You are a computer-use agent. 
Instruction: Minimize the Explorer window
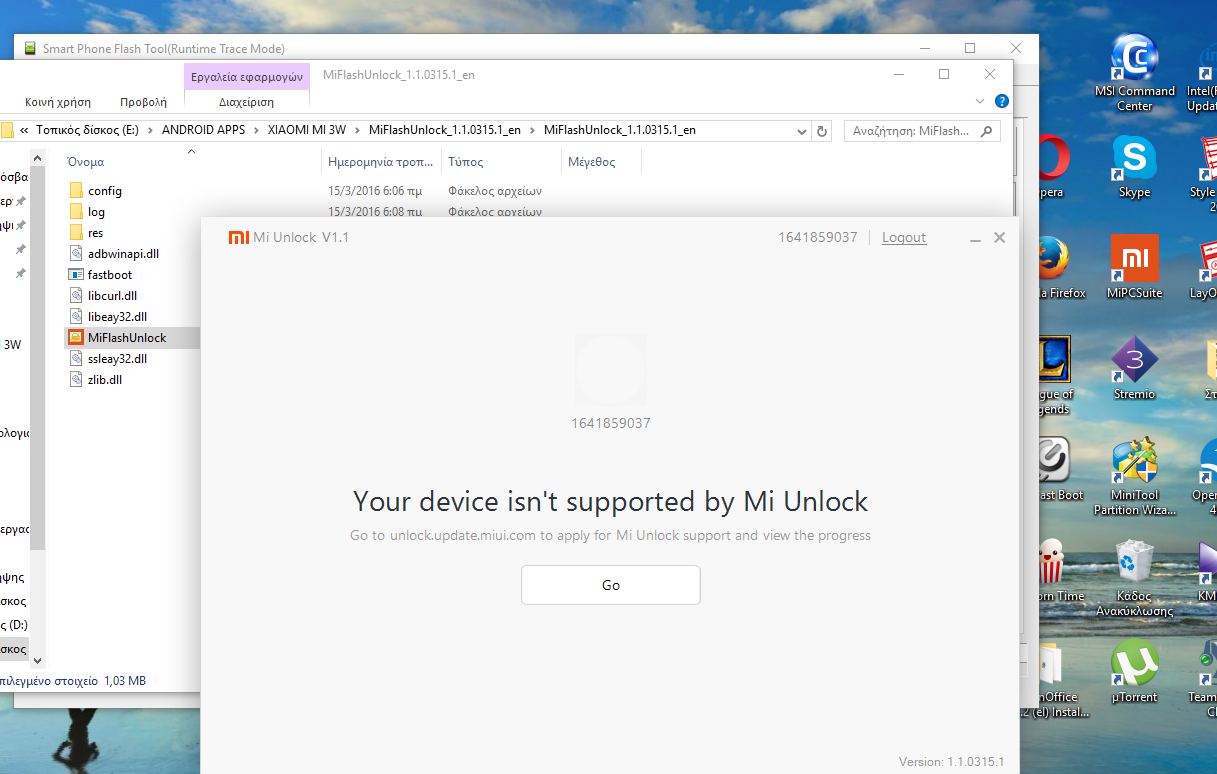click(898, 74)
